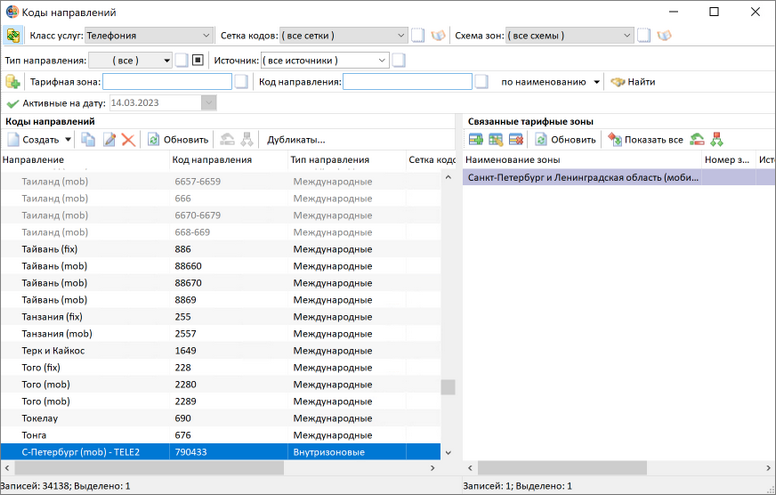The height and width of the screenshot is (495, 776).
Task: Click the code 6657-6659 cell
Action: point(229,182)
